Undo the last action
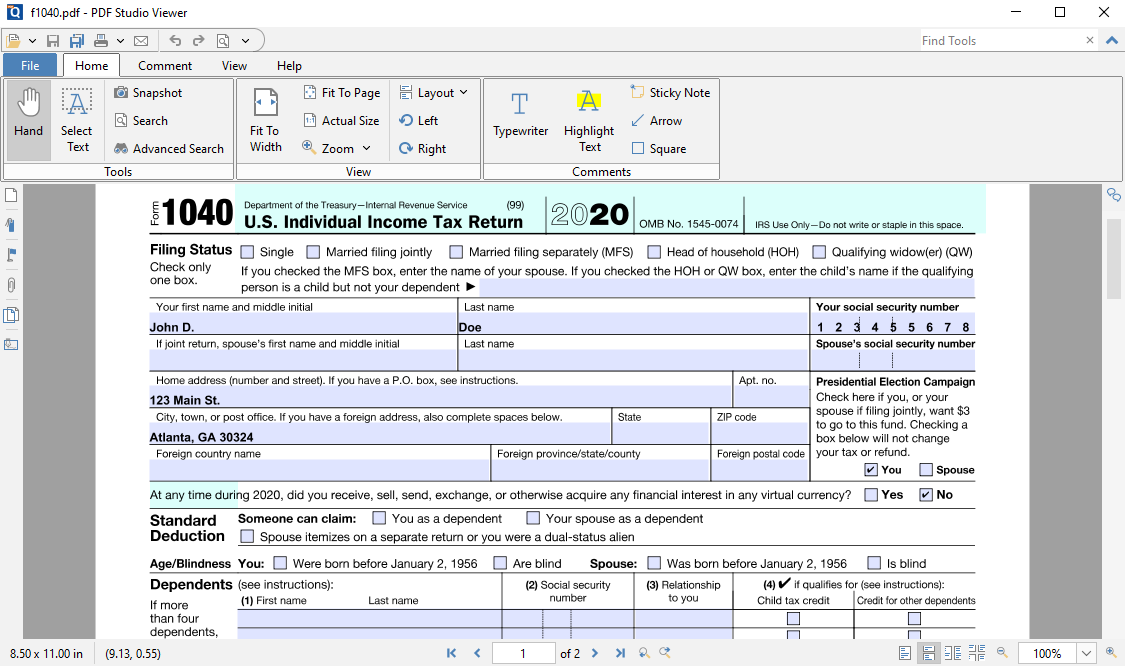Viewport: 1125px width, 666px height. [x=175, y=41]
